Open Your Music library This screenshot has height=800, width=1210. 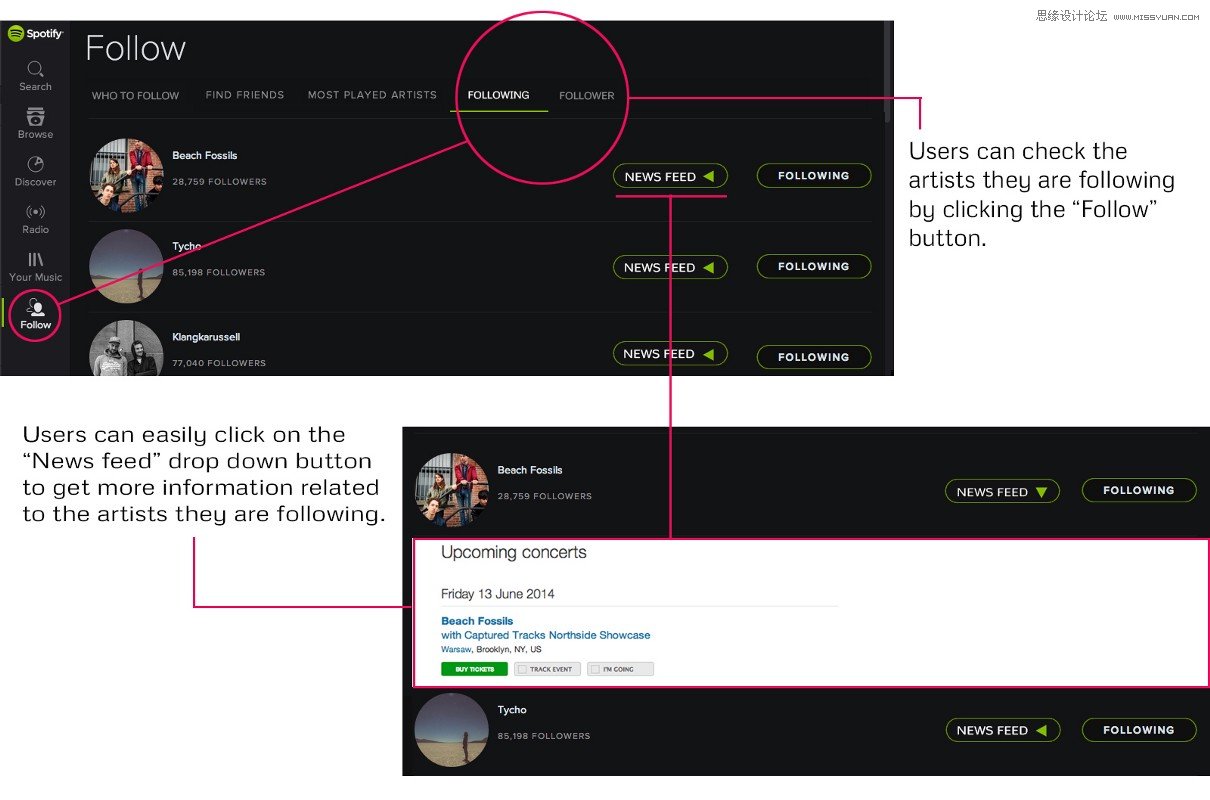coord(35,266)
